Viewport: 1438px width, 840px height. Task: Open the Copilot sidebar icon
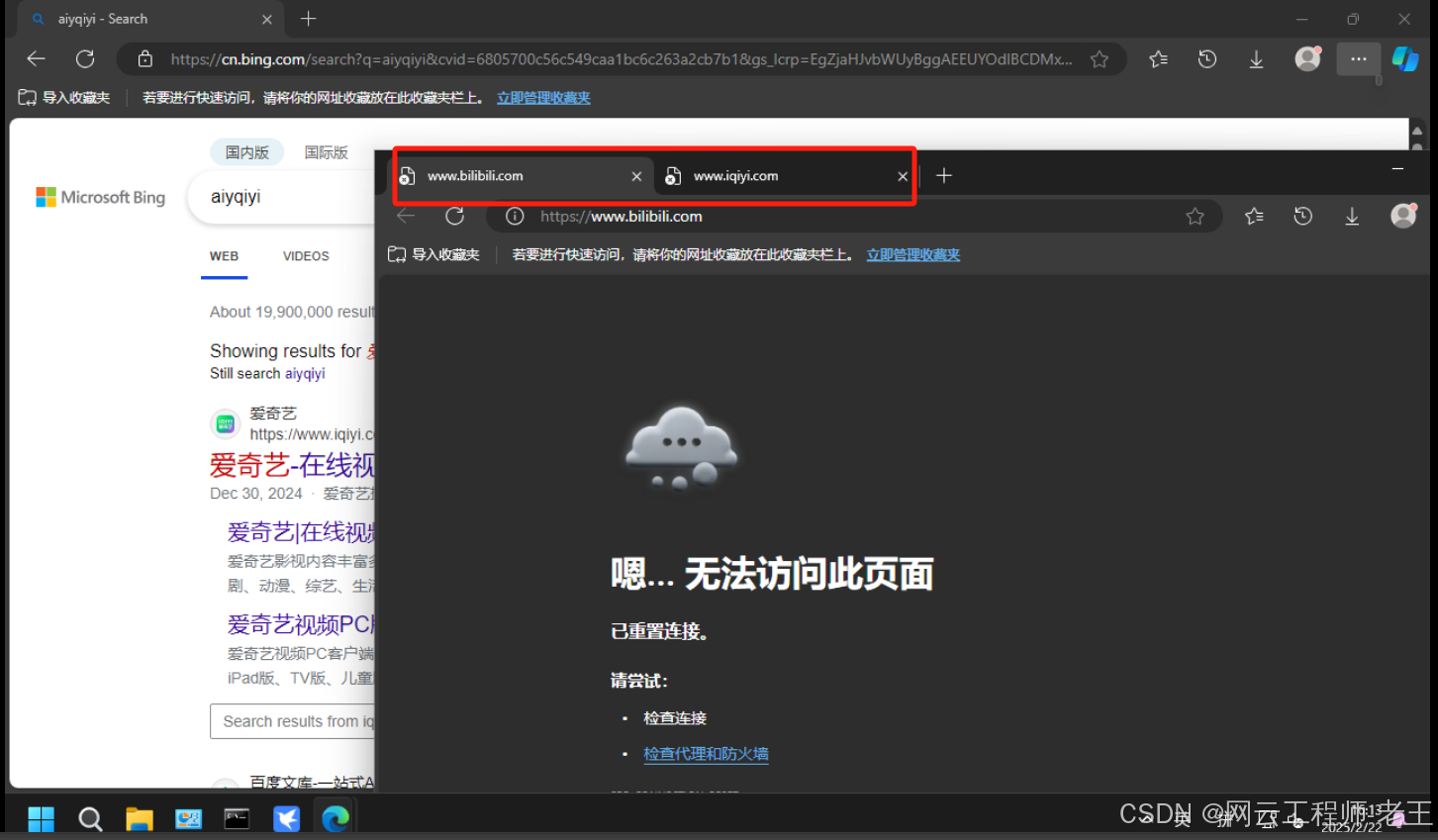[1405, 58]
